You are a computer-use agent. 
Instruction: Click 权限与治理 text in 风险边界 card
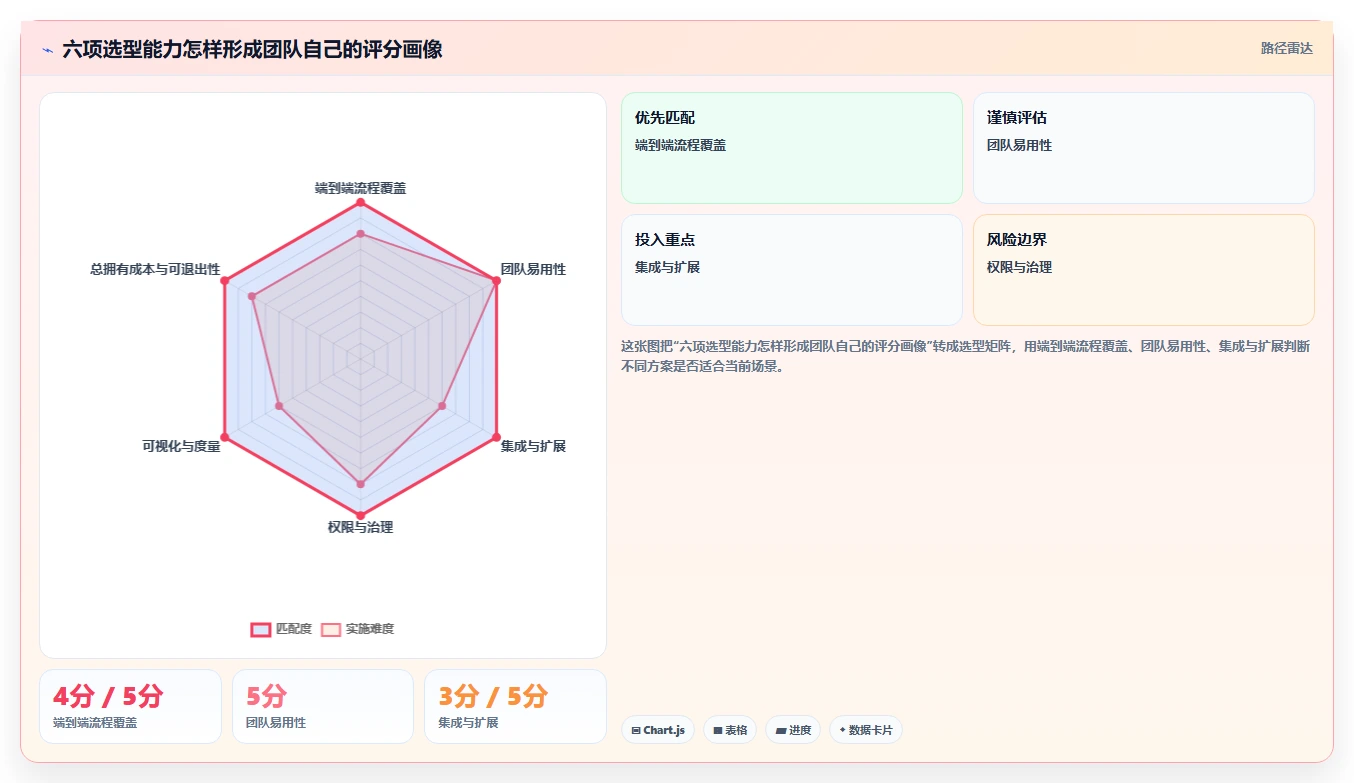pos(1019,267)
